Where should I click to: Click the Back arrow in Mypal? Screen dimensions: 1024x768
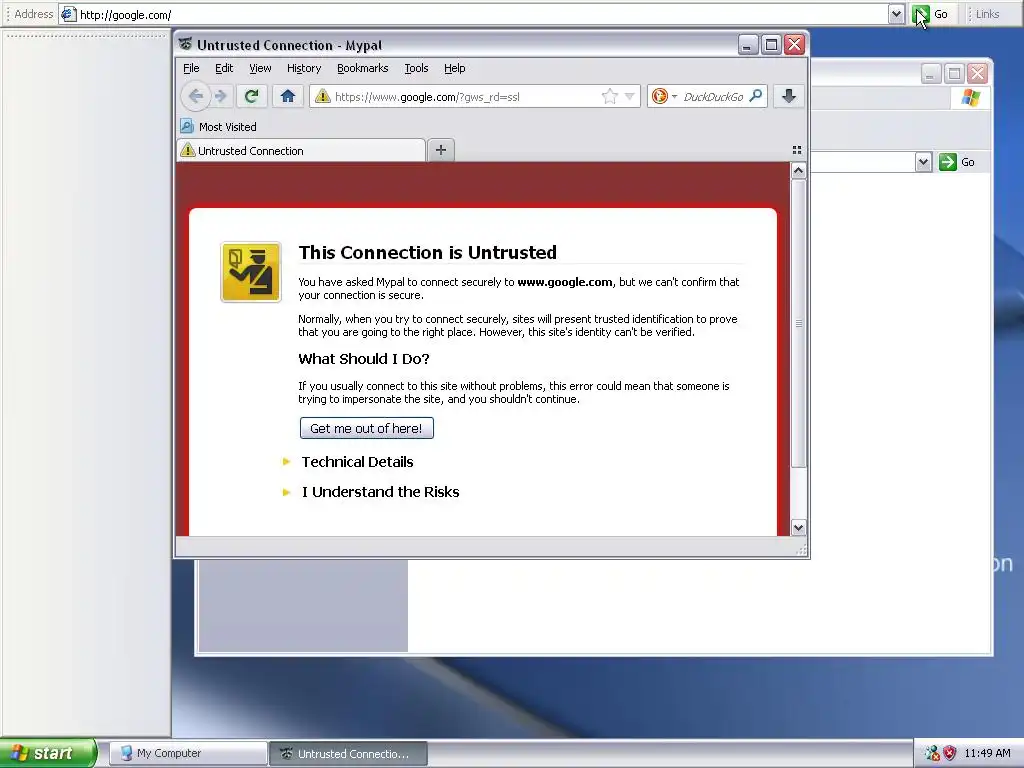click(x=195, y=97)
